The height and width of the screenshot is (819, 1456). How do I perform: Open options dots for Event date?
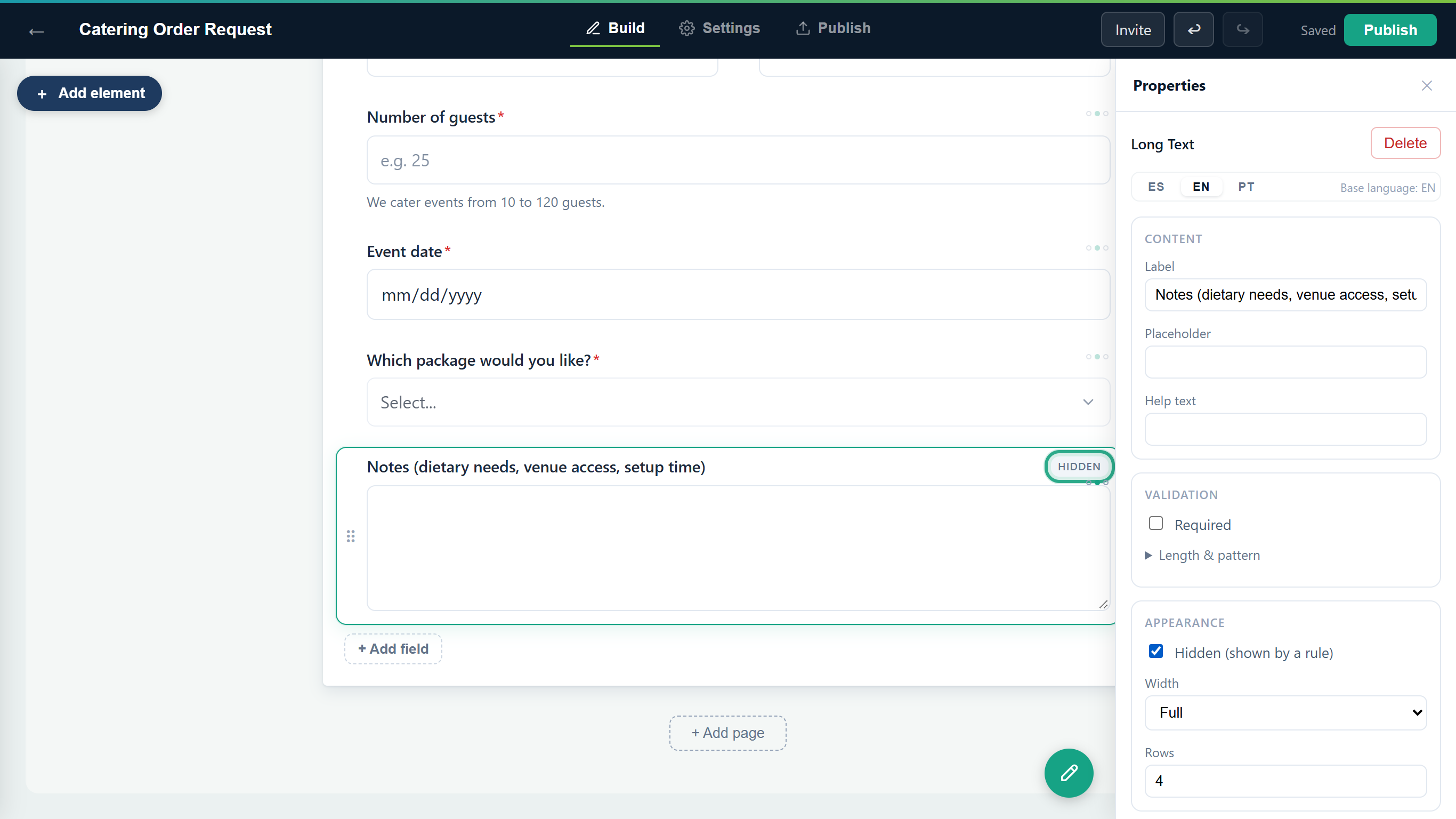1096,248
